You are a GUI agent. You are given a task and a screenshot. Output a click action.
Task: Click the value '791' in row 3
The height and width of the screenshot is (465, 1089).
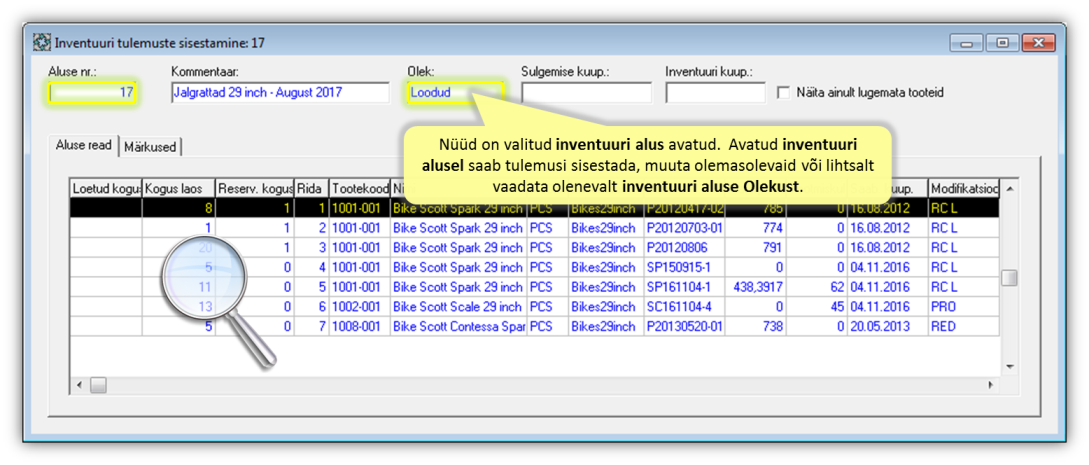756,247
